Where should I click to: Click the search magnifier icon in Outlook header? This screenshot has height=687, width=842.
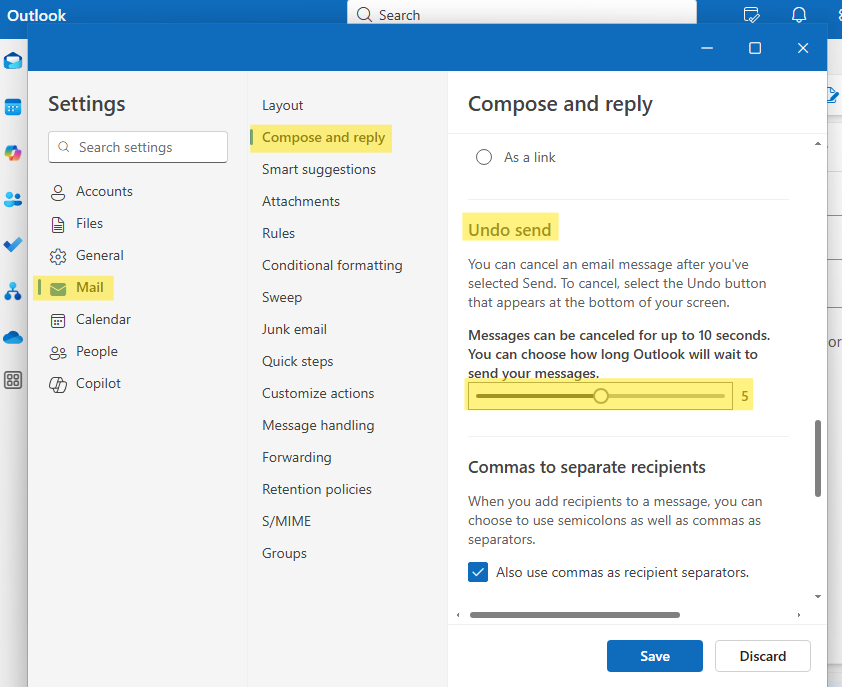[x=364, y=15]
